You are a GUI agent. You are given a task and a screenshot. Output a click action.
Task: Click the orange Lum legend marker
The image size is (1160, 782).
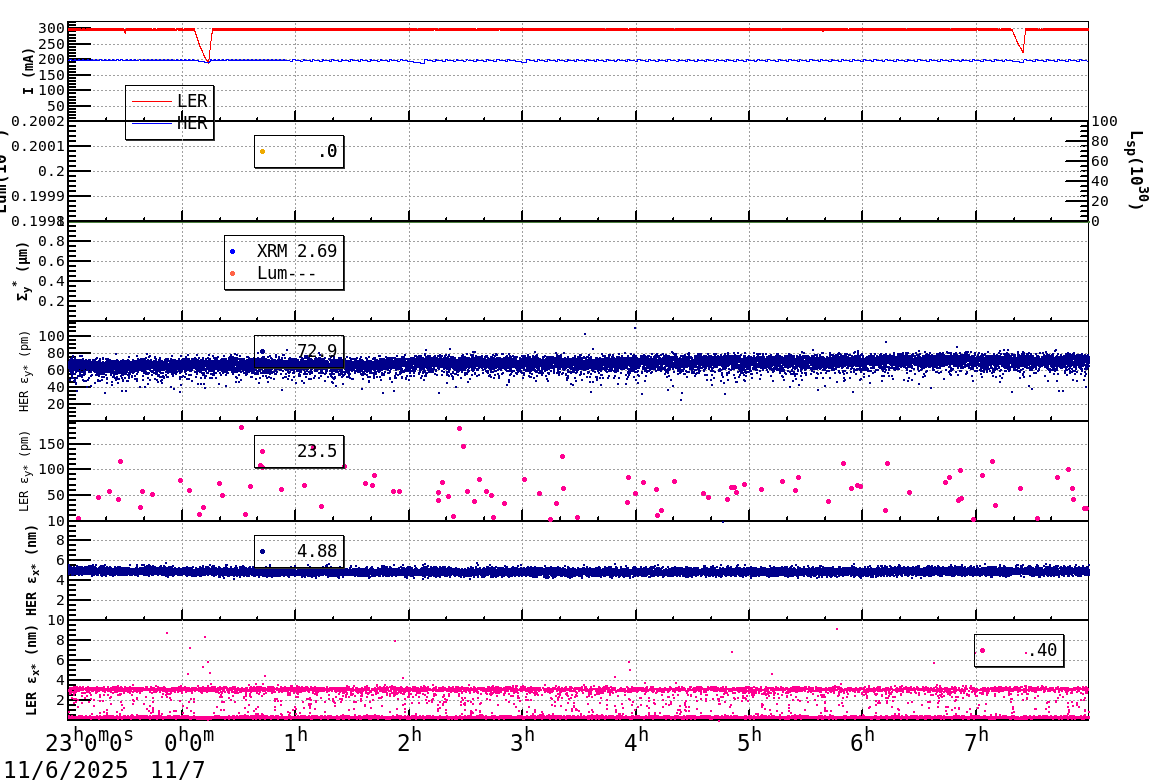232,274
